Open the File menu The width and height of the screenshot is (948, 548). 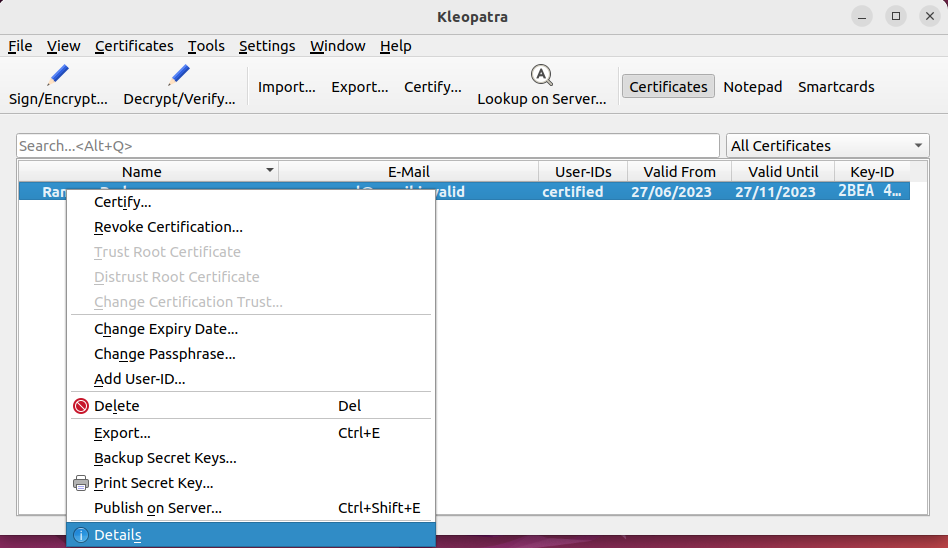(x=20, y=46)
